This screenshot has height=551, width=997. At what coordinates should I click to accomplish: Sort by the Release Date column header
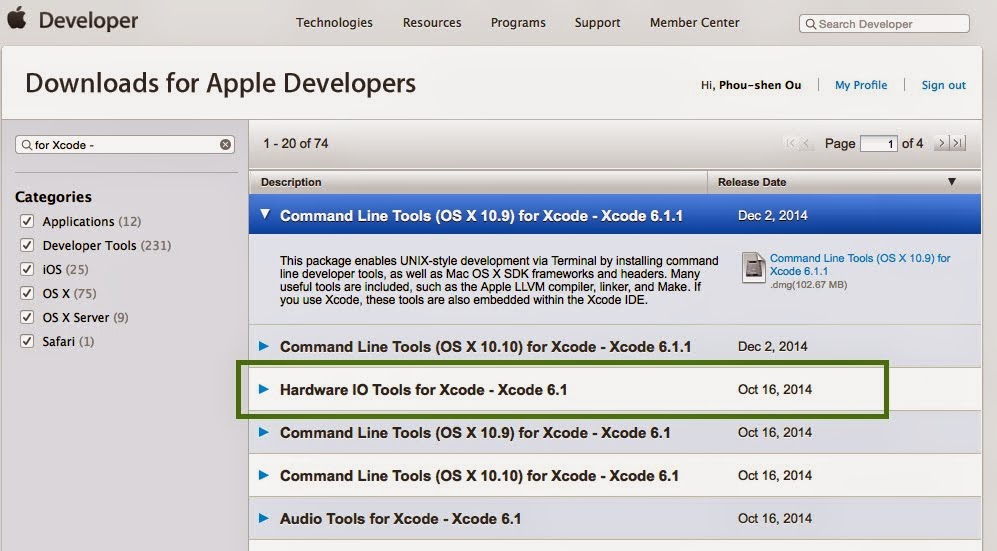752,182
